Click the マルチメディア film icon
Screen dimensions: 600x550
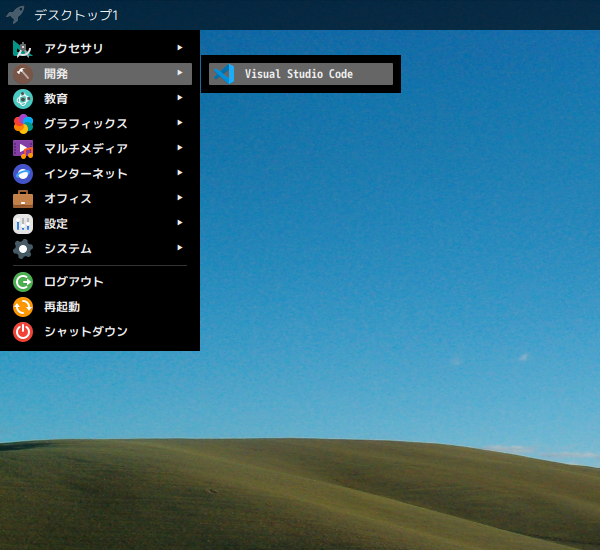pyautogui.click(x=23, y=149)
